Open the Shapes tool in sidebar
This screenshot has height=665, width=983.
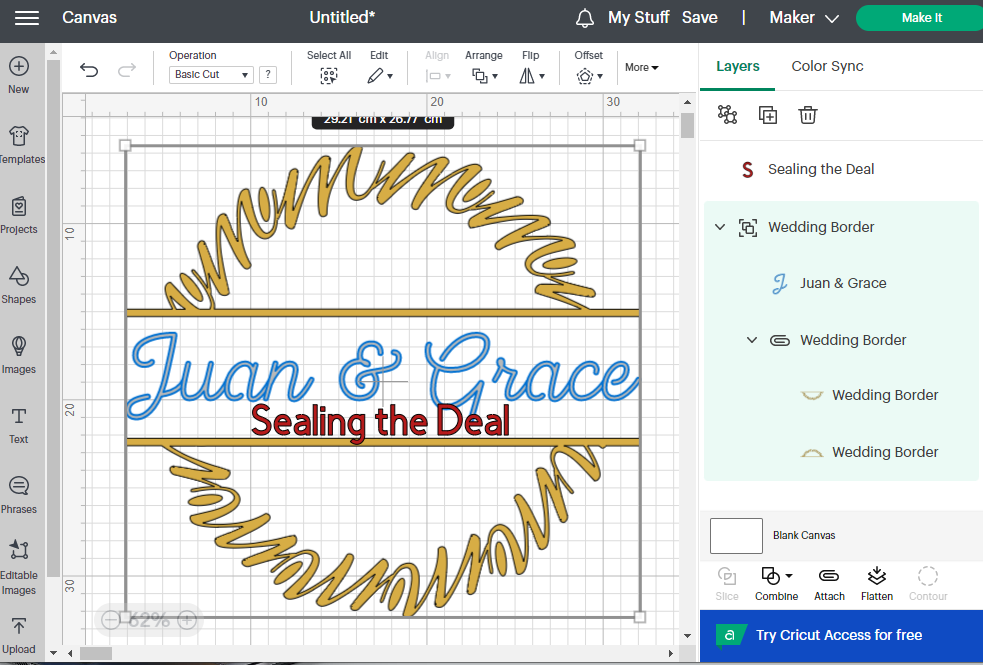pyautogui.click(x=18, y=284)
